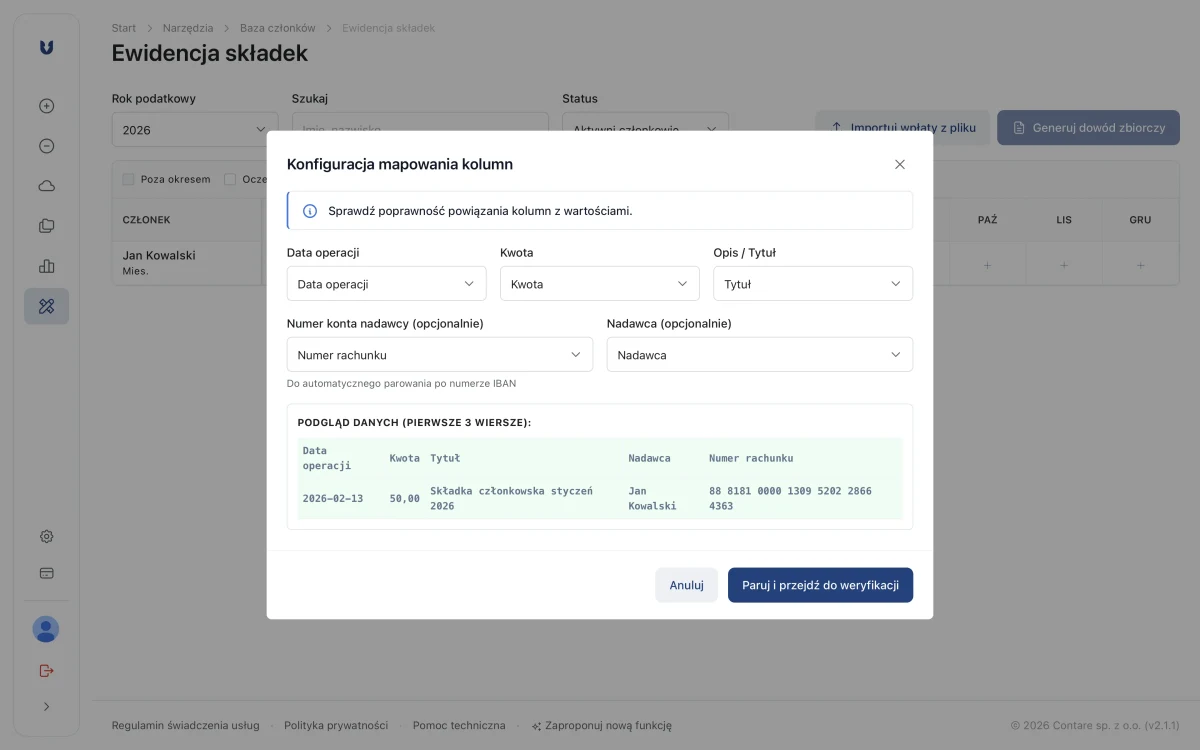Image resolution: width=1200 pixels, height=750 pixels.
Task: Open the Numer konta nadawcy dropdown
Action: pos(440,355)
